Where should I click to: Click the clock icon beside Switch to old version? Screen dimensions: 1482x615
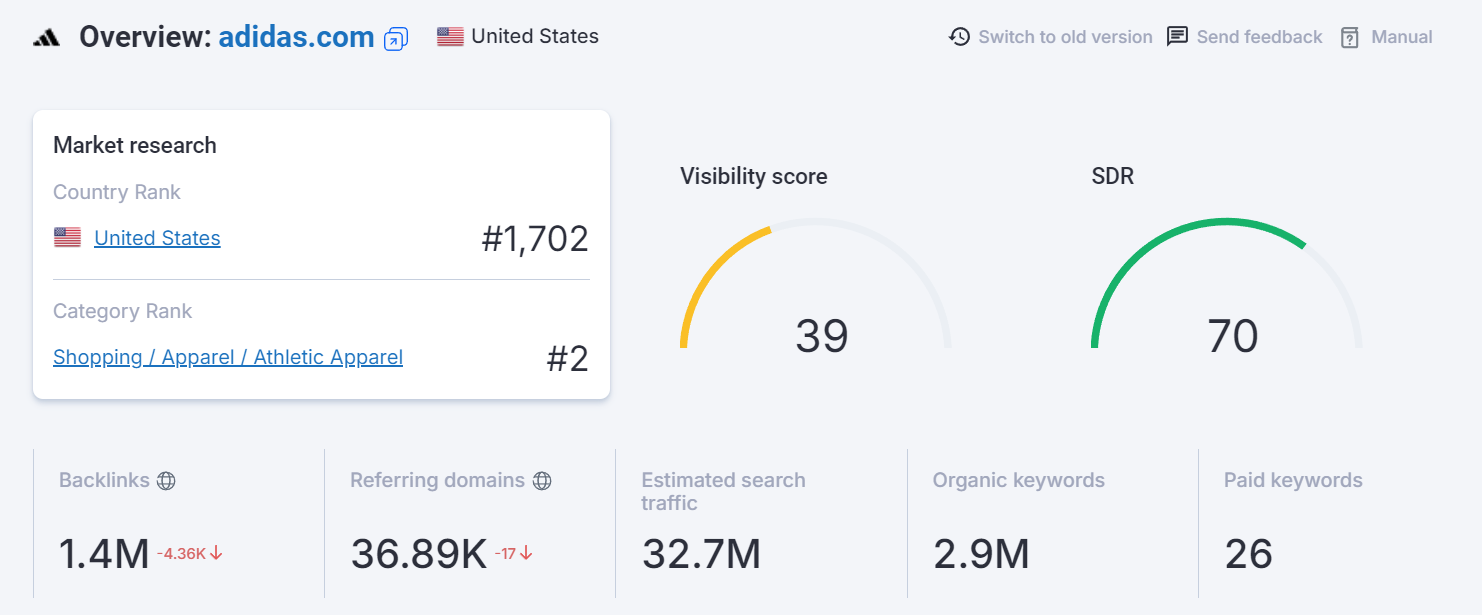[960, 36]
